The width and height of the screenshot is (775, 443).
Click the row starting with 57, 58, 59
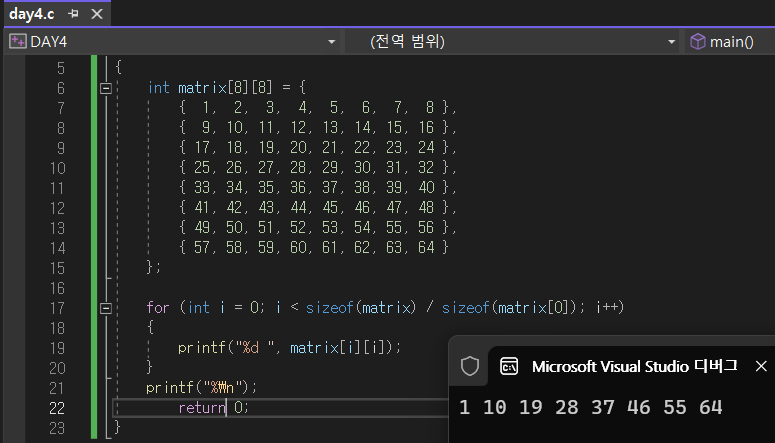click(x=314, y=247)
